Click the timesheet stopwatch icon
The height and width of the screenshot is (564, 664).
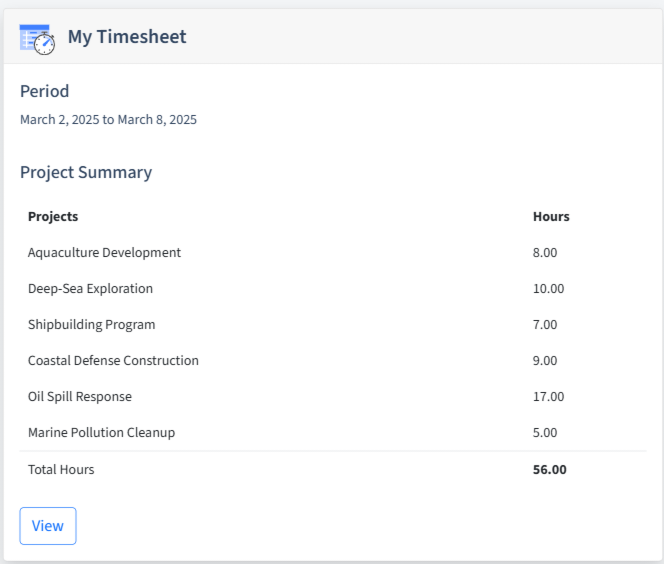click(x=37, y=39)
